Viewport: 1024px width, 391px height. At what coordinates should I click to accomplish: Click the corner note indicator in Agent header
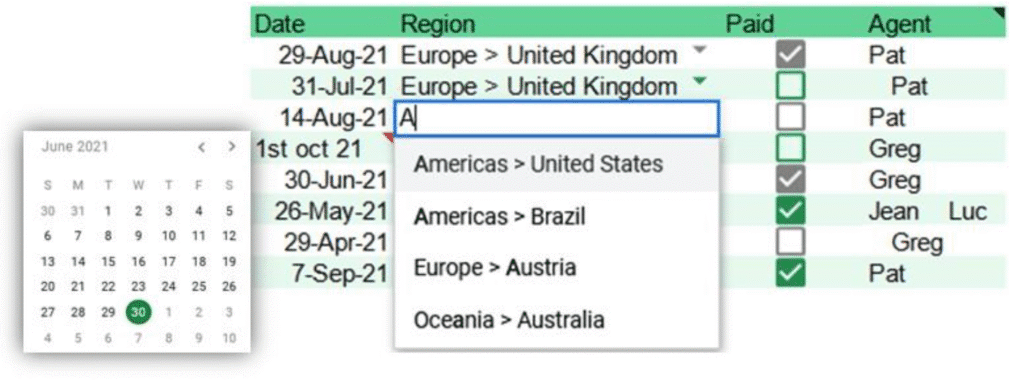point(999,12)
